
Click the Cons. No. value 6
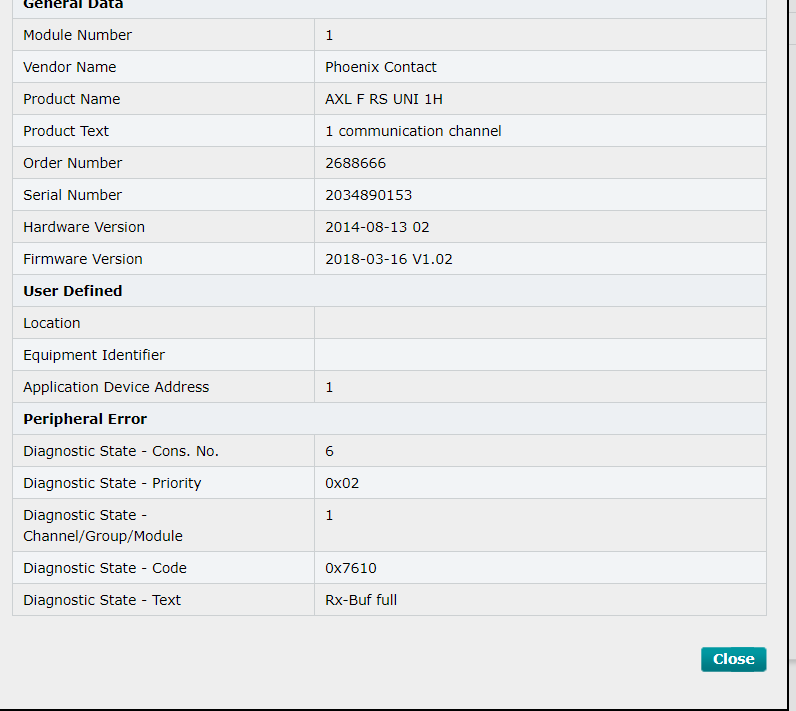330,451
